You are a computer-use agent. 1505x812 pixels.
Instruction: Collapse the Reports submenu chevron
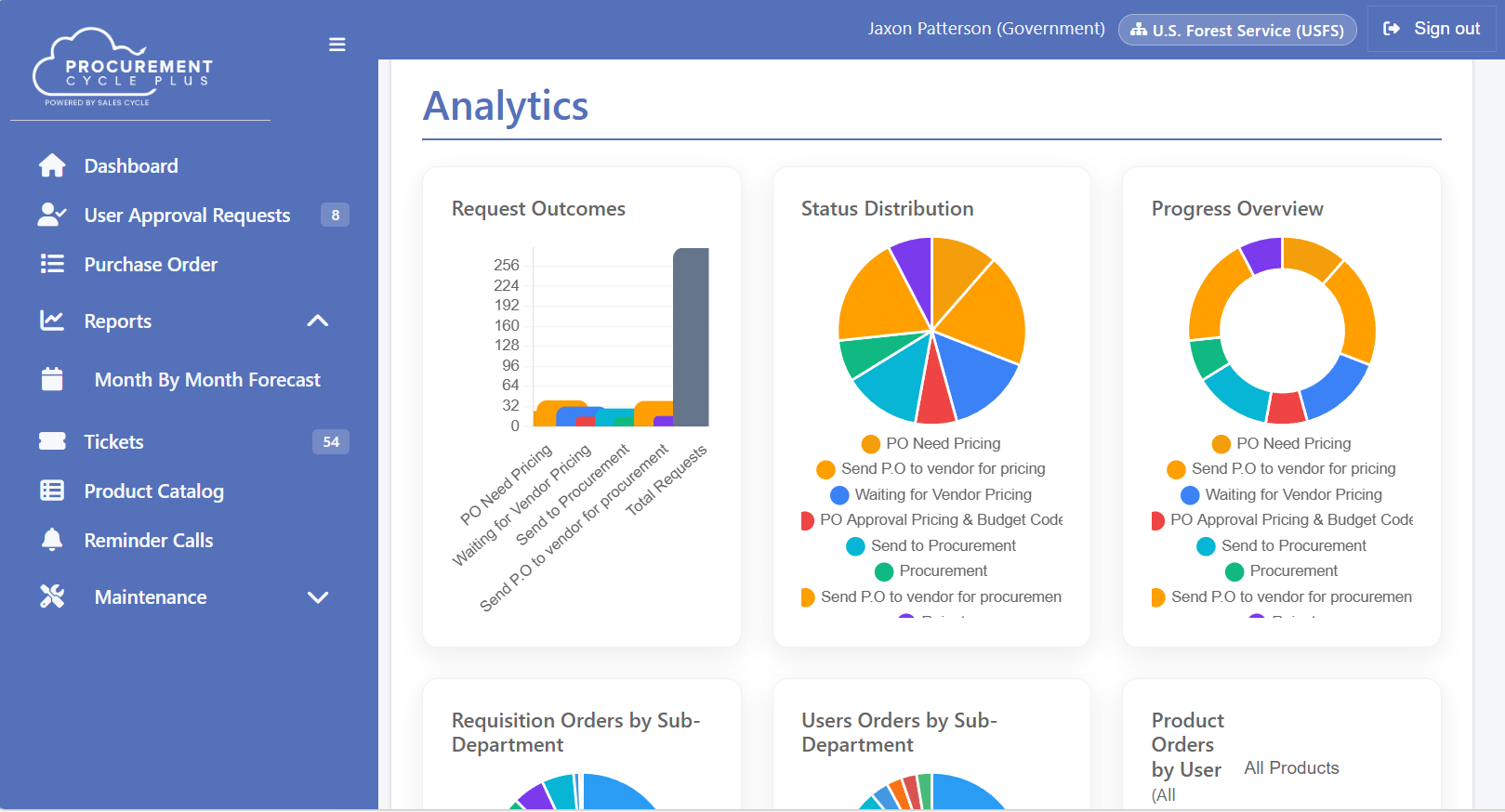(318, 321)
